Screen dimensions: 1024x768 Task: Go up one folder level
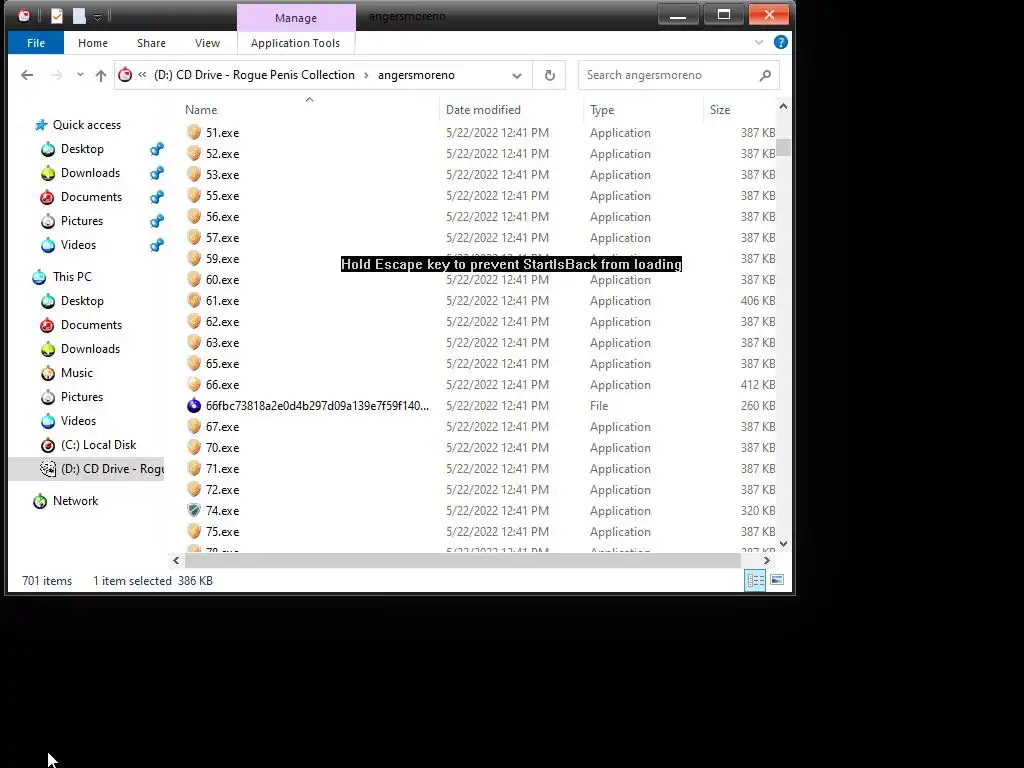(x=101, y=75)
